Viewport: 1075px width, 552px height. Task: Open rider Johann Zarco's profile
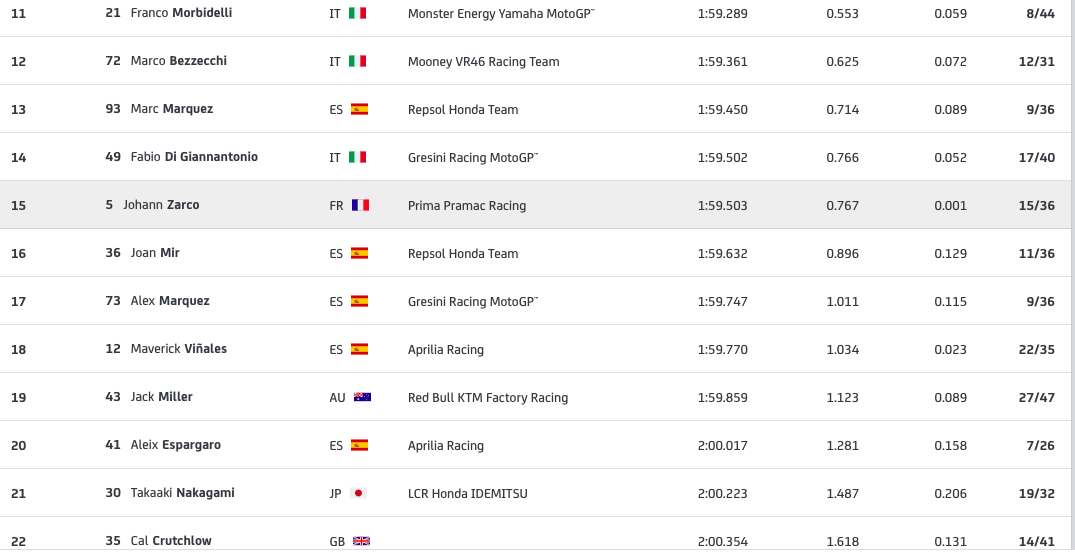(x=161, y=205)
